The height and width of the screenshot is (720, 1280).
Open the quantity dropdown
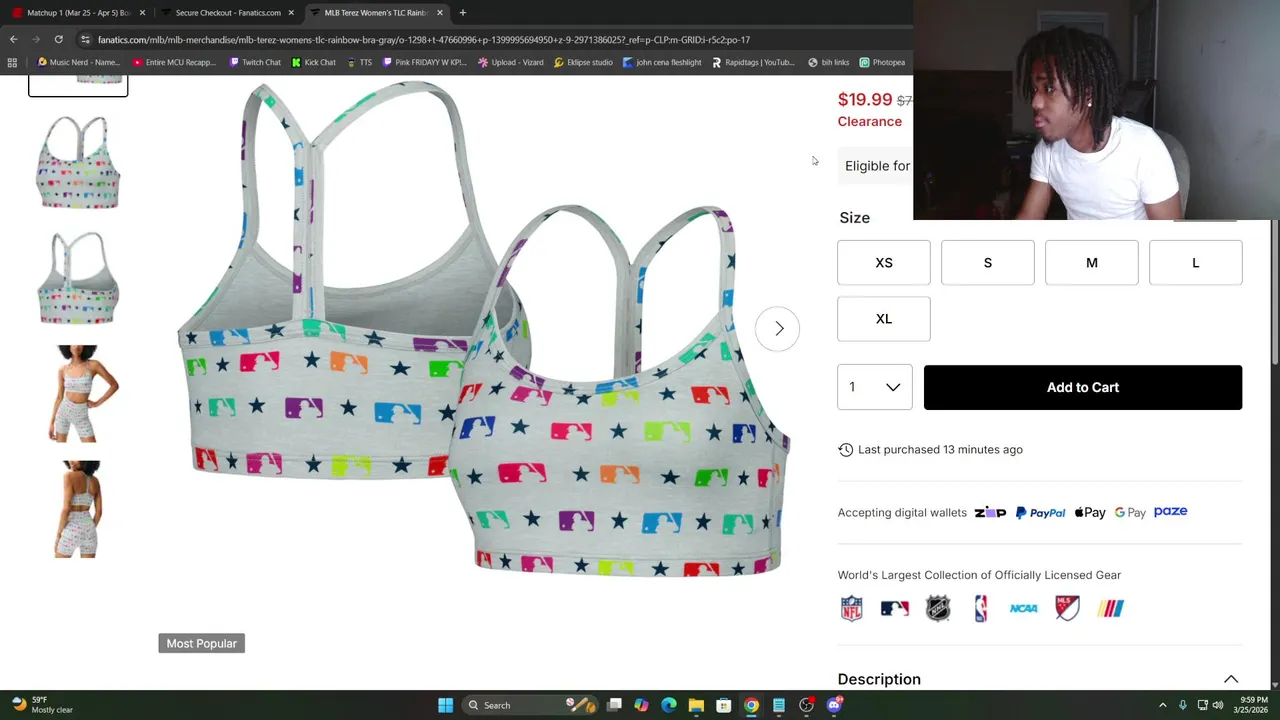875,387
